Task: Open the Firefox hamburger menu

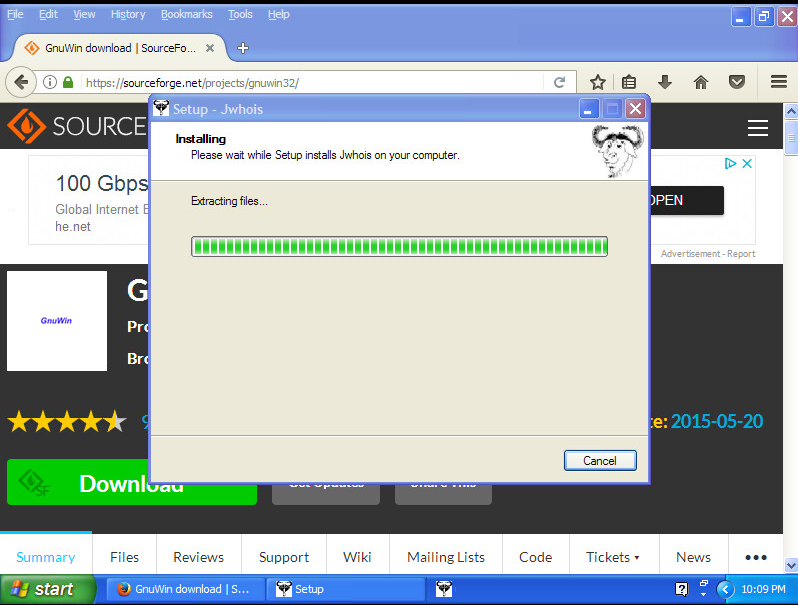Action: point(779,82)
